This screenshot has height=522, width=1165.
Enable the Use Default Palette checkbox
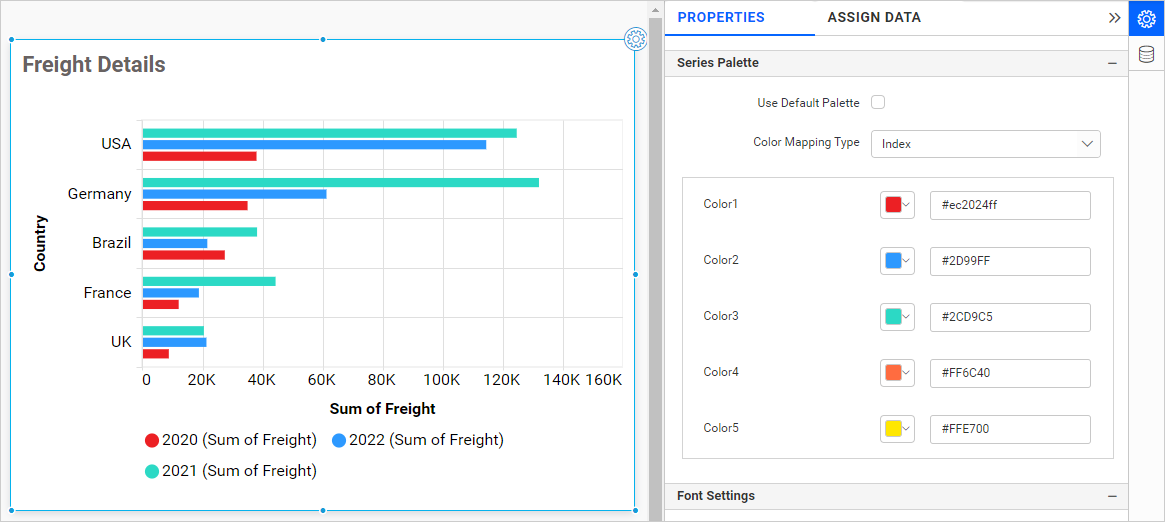pos(878,102)
